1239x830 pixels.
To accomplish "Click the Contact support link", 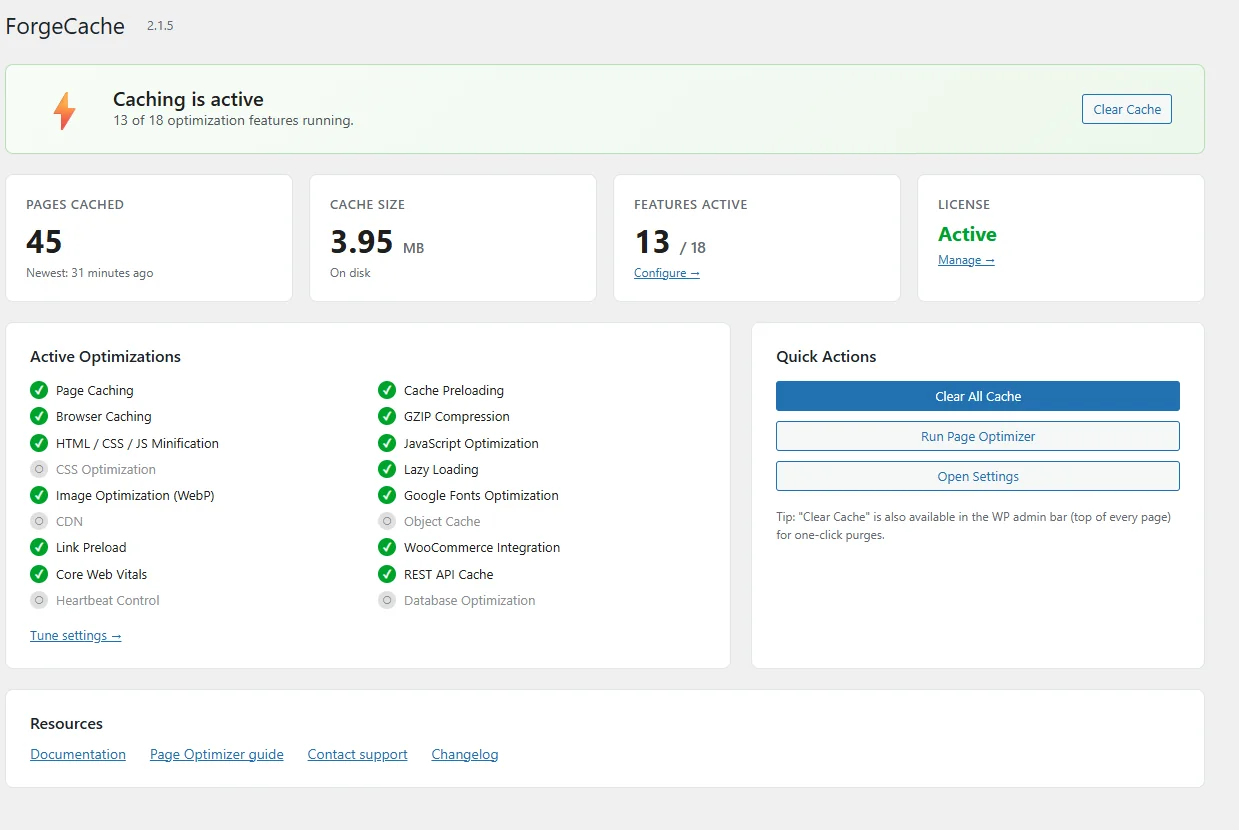I will (358, 754).
